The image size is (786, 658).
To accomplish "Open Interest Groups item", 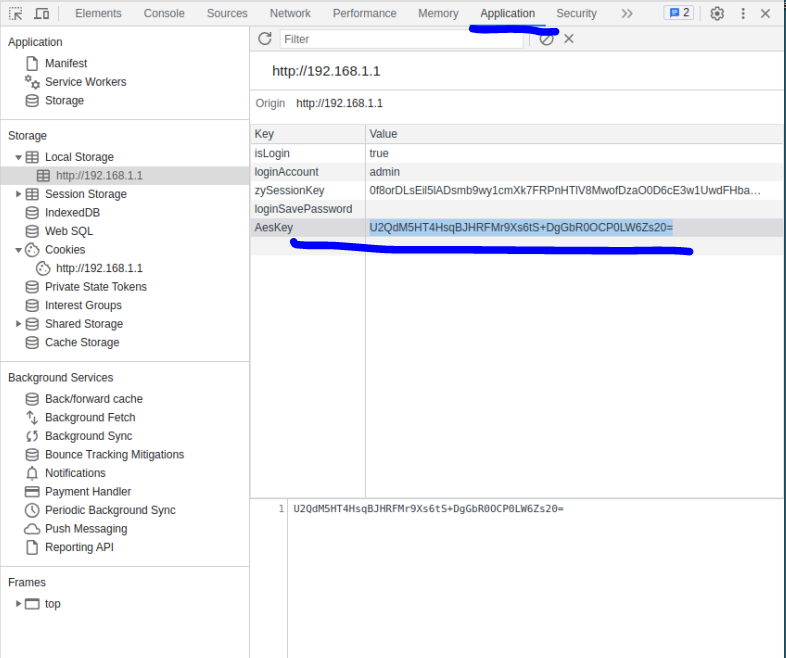I will coord(83,305).
